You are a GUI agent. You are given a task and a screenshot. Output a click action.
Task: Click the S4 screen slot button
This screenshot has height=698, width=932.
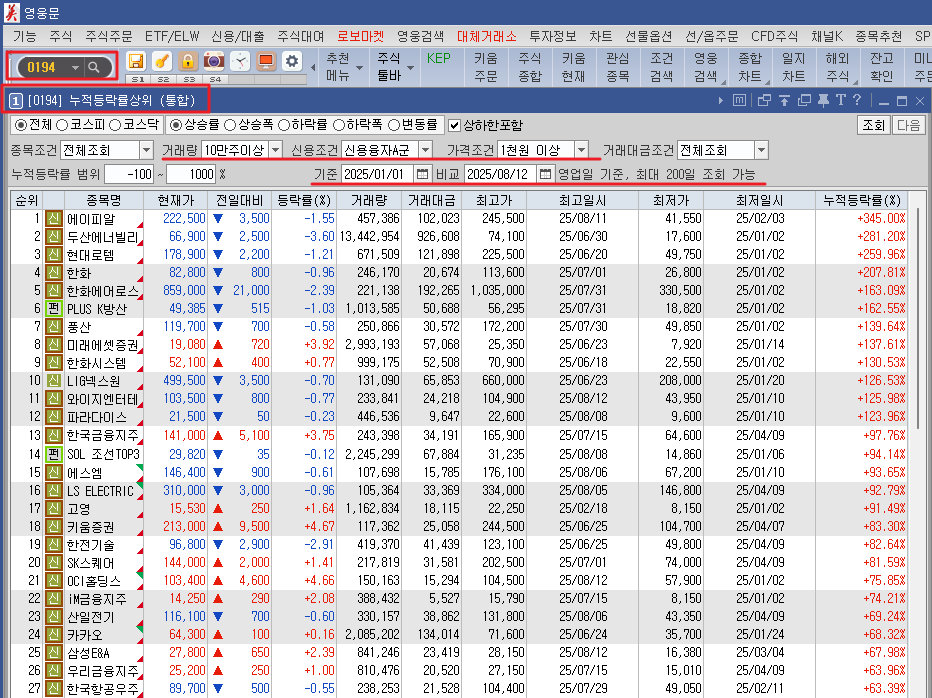[215, 79]
